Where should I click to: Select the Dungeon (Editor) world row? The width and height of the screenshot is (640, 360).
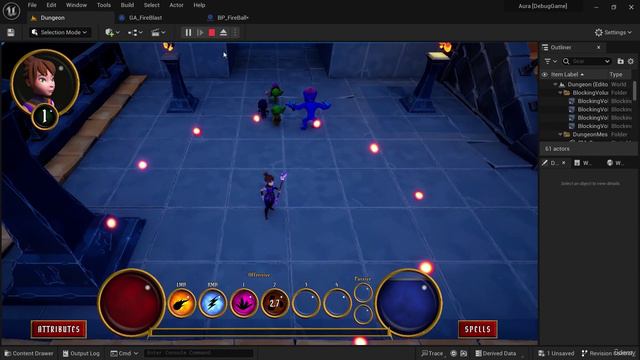click(x=587, y=84)
